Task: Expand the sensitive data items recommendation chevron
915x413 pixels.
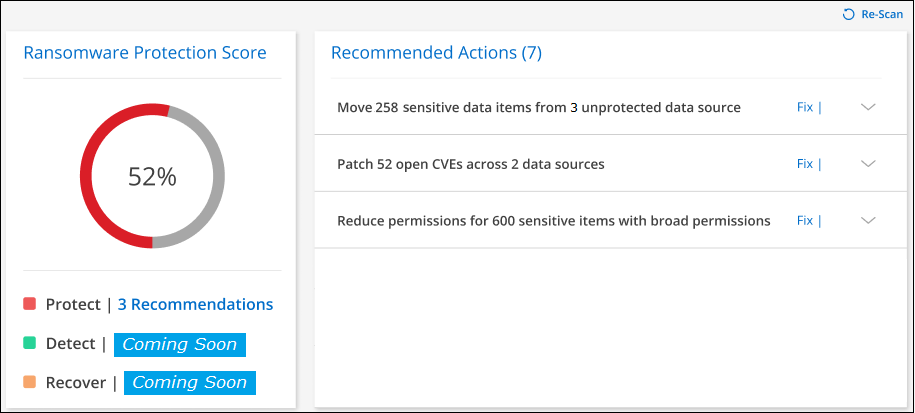Action: [868, 108]
